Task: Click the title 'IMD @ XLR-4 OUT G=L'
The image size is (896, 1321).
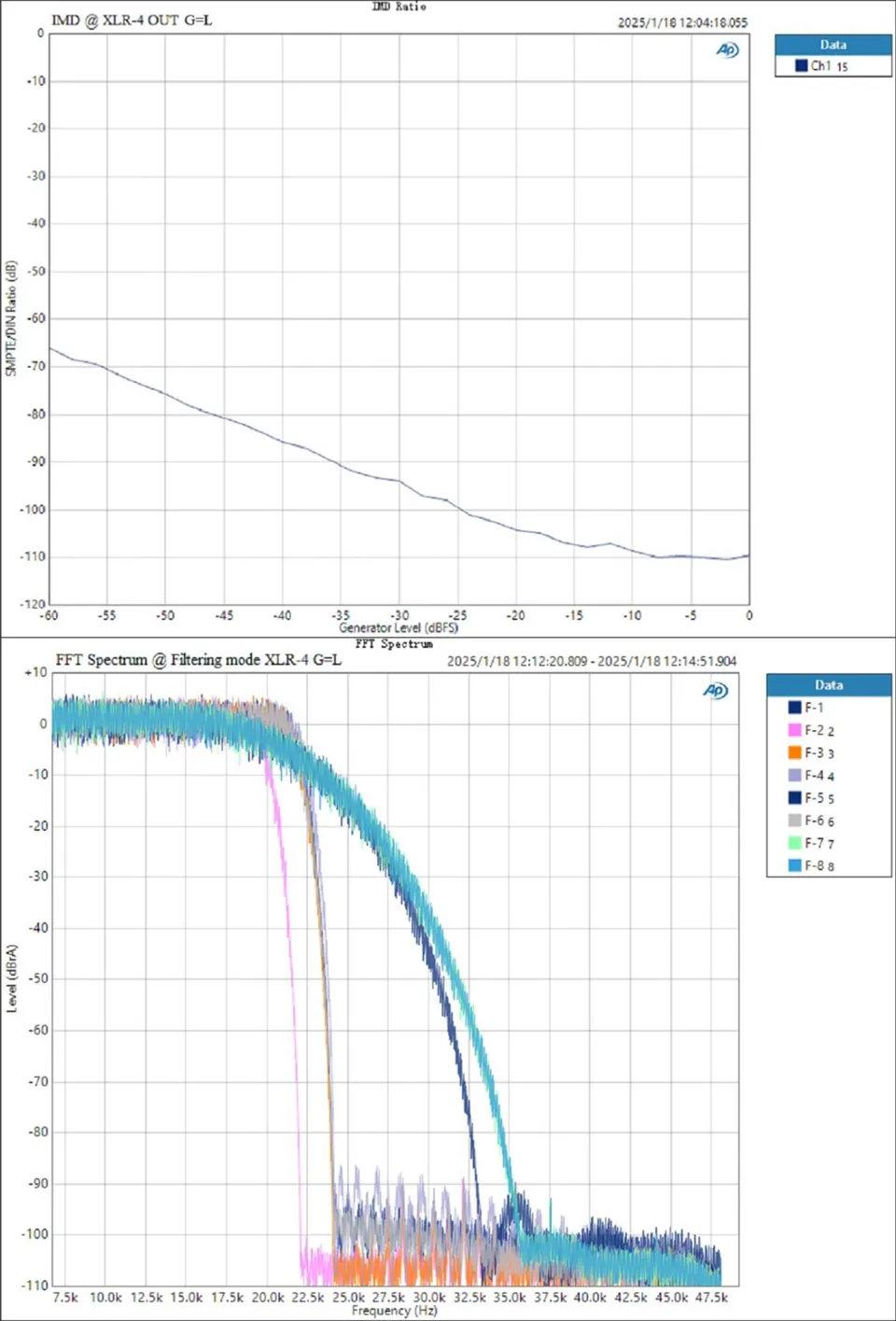Action: point(132,20)
